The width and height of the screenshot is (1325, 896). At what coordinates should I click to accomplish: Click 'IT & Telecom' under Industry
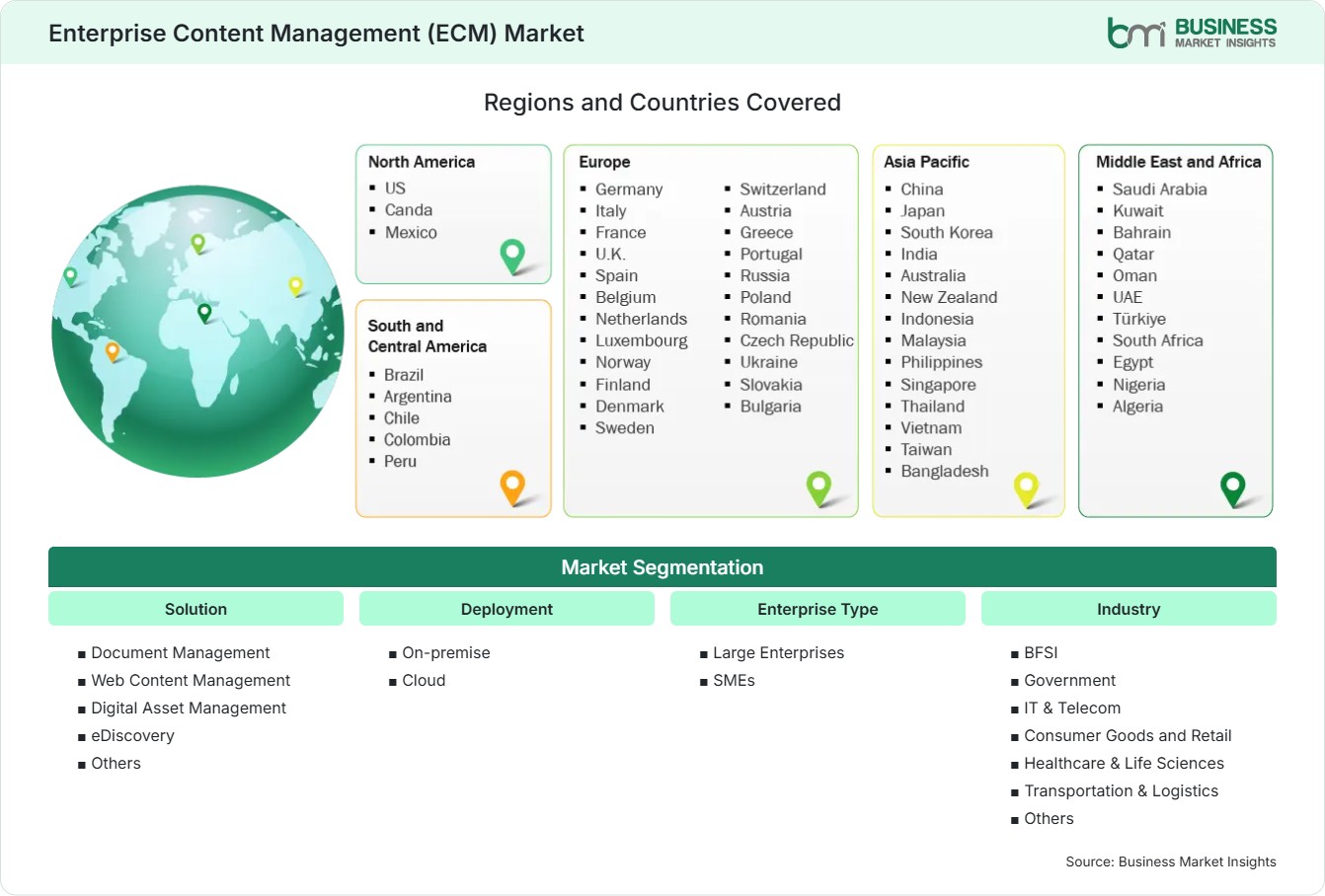1072,709
